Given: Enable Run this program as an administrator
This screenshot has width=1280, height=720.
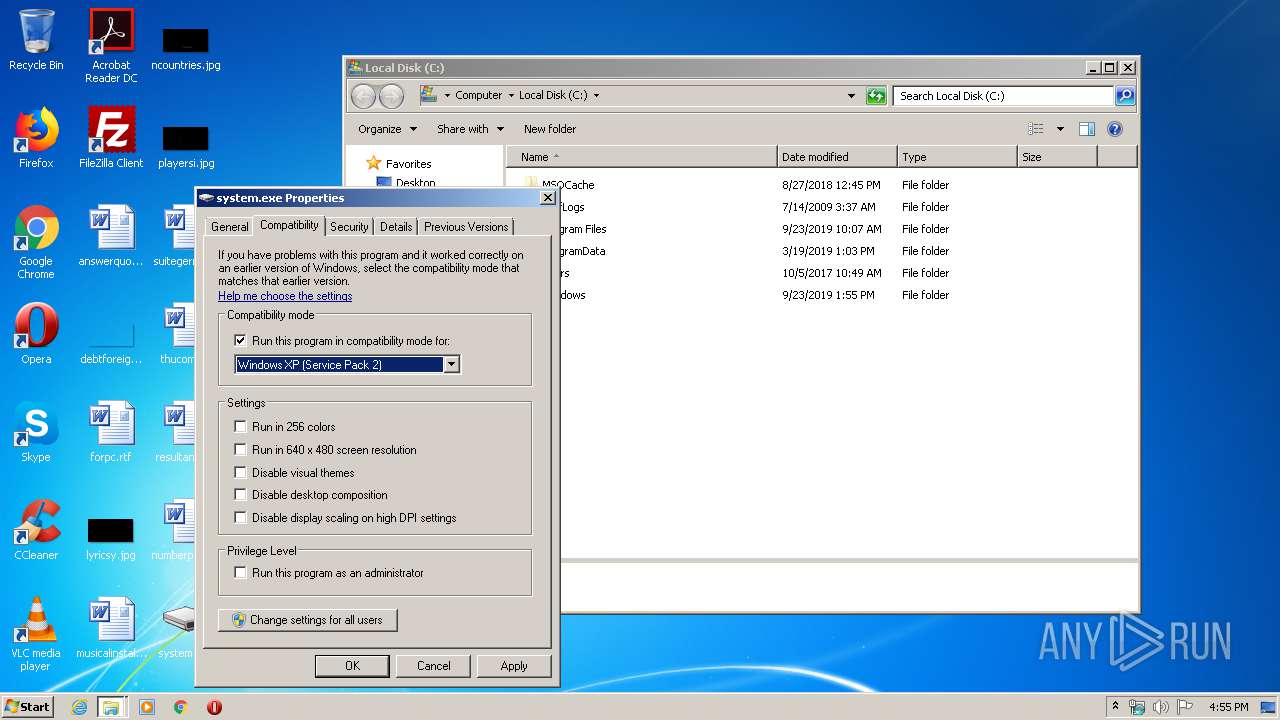Looking at the screenshot, I should [240, 573].
